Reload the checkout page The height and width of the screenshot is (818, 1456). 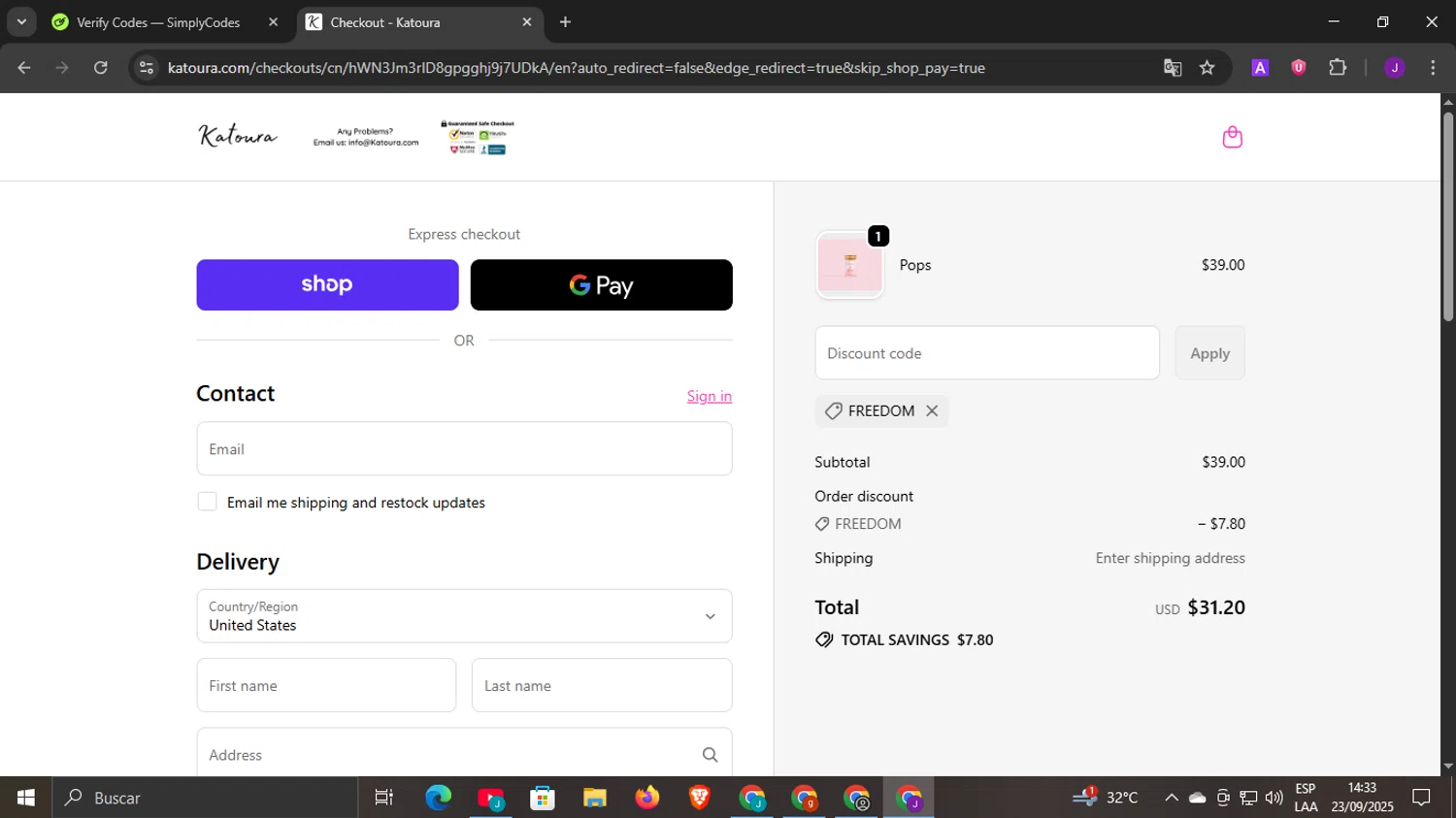[x=101, y=68]
